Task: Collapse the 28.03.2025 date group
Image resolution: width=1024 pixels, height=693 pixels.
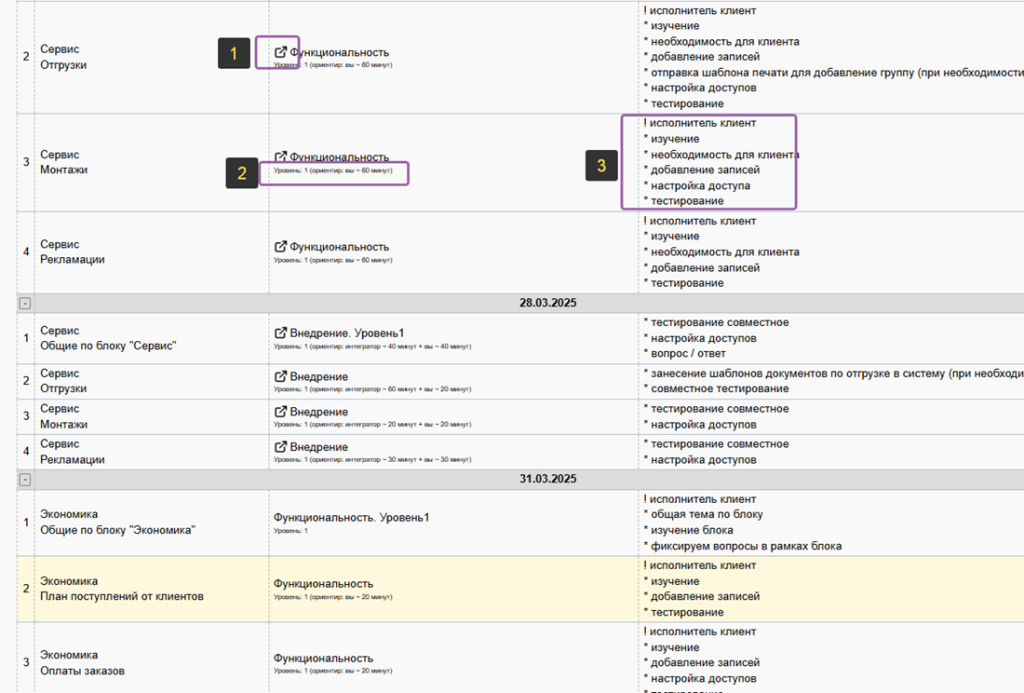Action: tap(25, 303)
